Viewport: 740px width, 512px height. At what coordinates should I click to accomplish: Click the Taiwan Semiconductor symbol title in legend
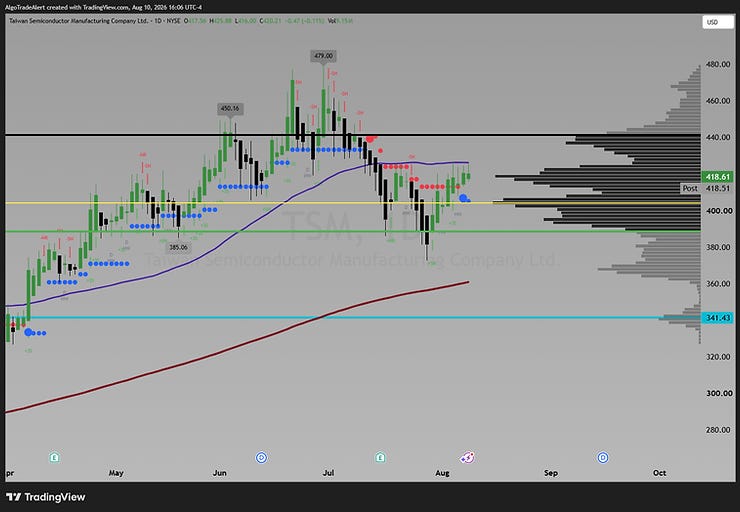tap(78, 21)
